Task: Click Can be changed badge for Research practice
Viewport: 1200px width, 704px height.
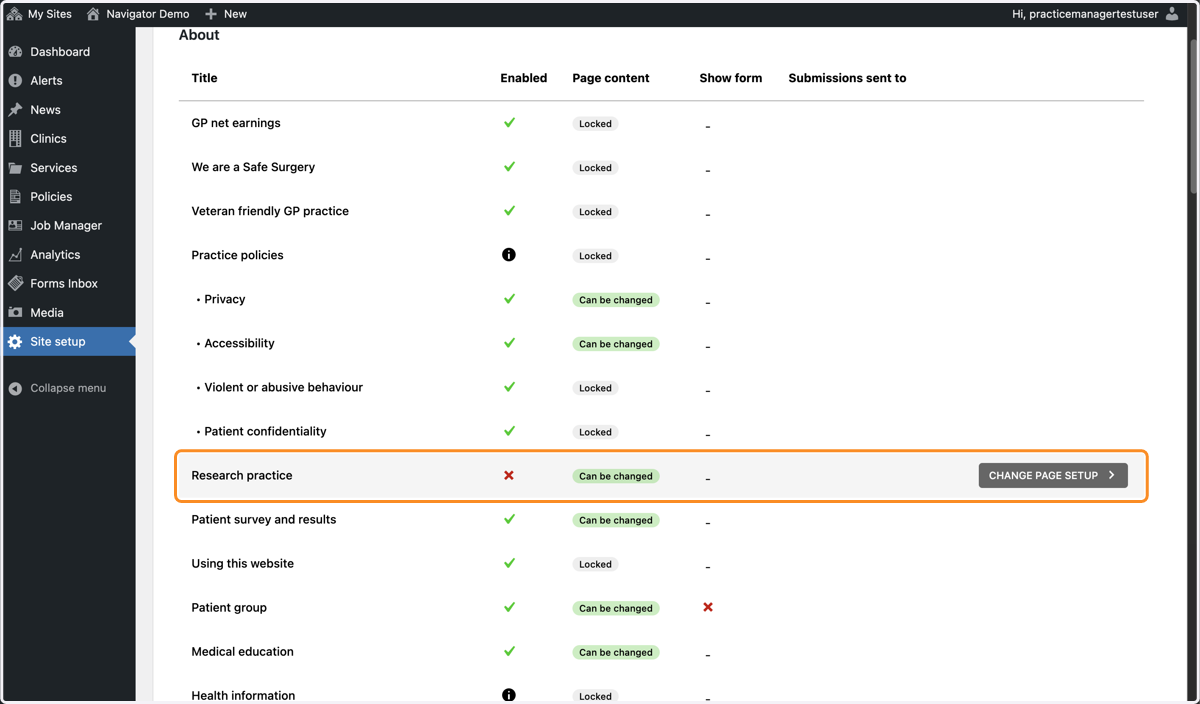Action: pos(616,476)
